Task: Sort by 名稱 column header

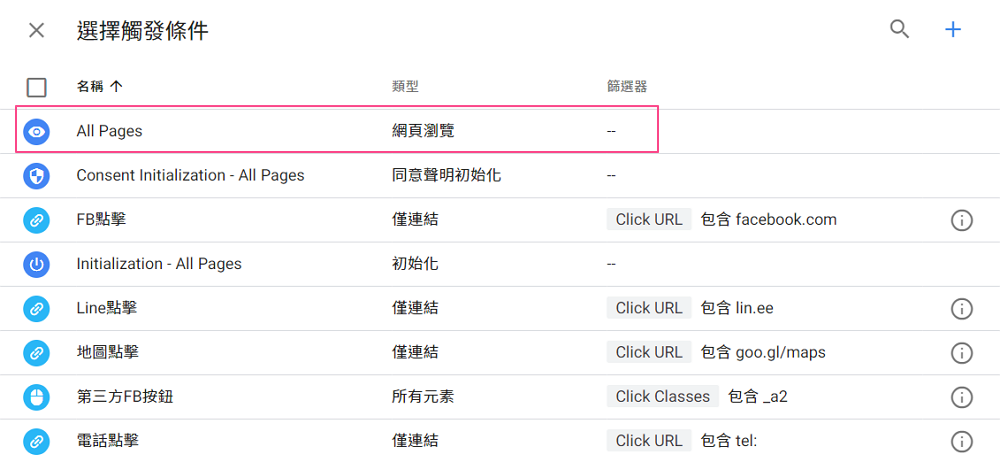Action: click(99, 87)
